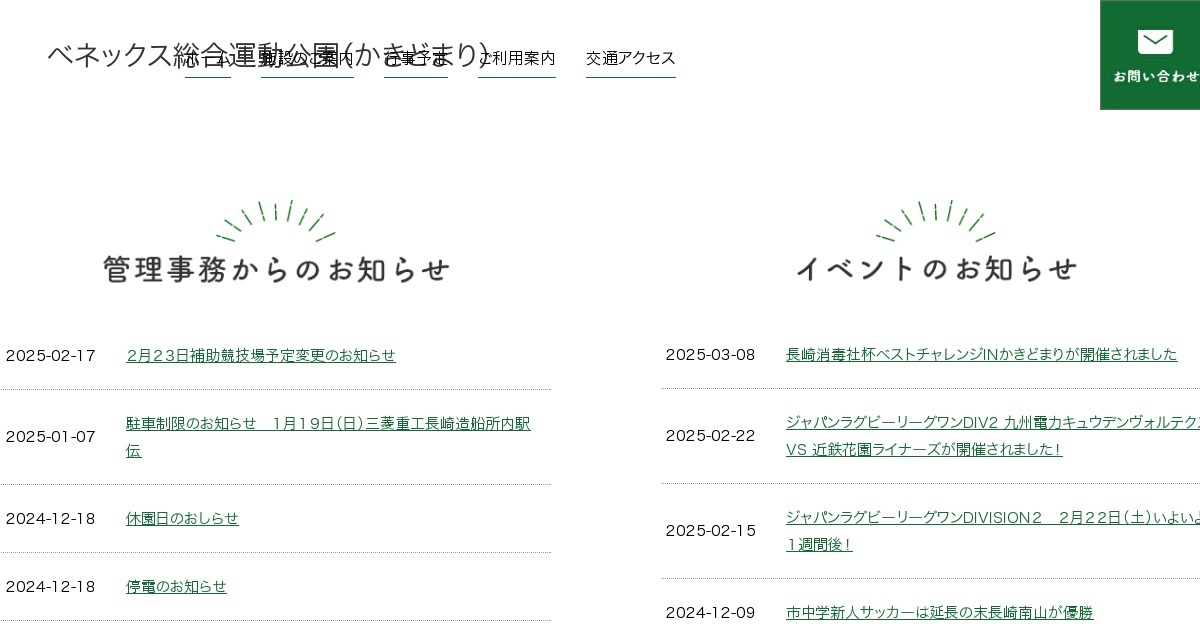Open 駐車制限のお知らせ 1月19日 notice link
This screenshot has width=1200, height=632.
coord(328,424)
